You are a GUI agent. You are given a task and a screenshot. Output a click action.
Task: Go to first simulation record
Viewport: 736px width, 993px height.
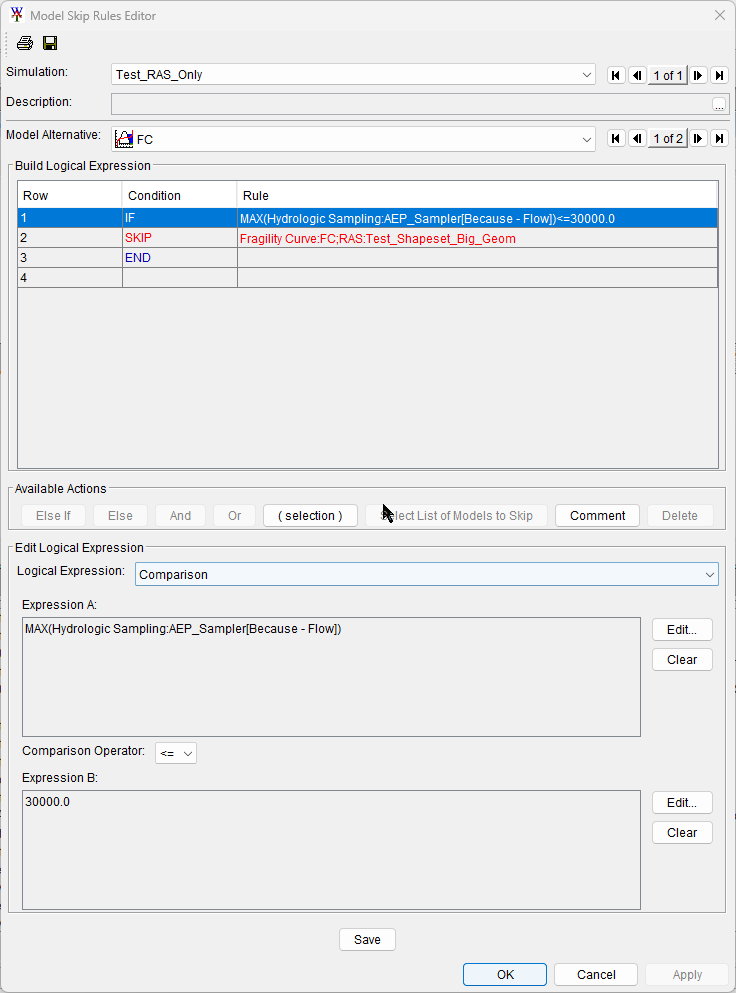click(x=616, y=76)
